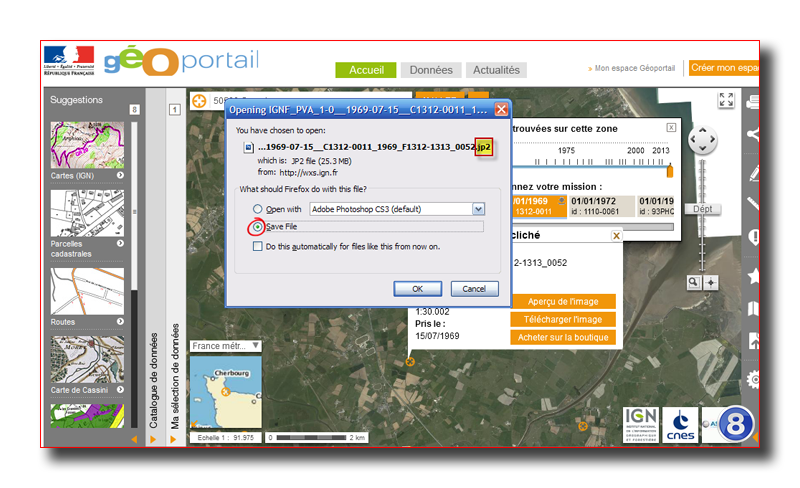
Task: Click the République Française logo
Action: coord(69,60)
